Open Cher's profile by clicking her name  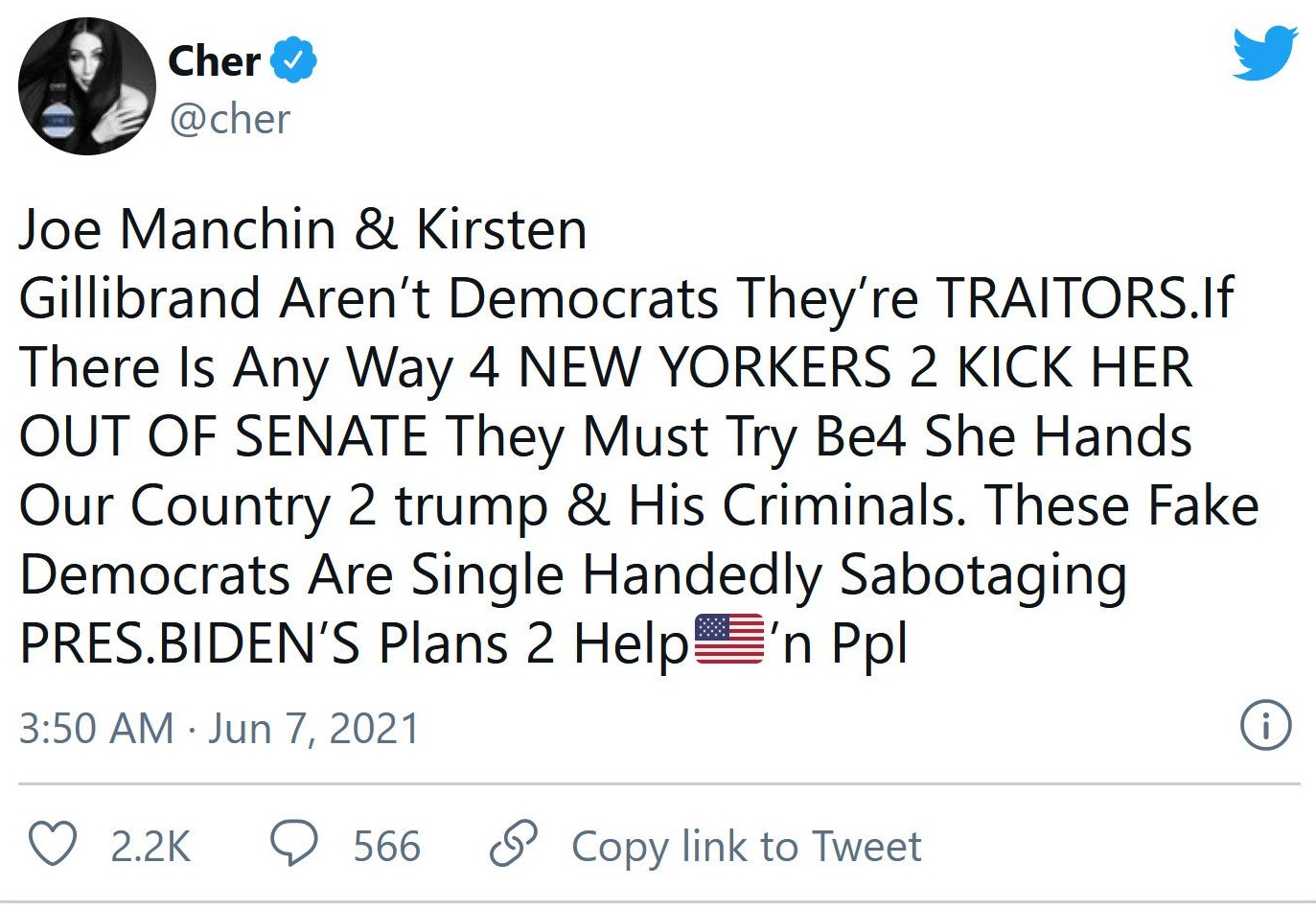pyautogui.click(x=213, y=59)
